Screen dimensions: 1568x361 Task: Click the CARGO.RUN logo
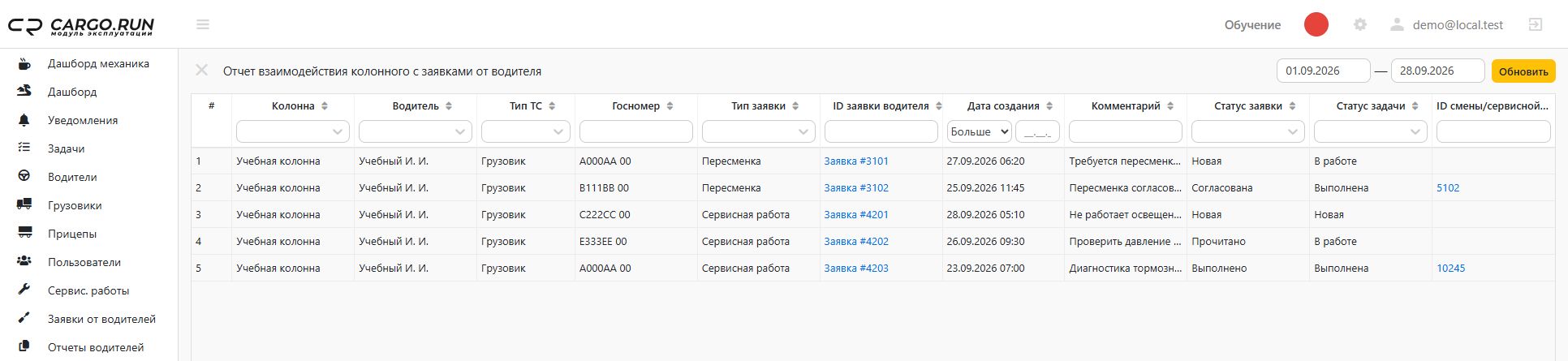coord(81,26)
